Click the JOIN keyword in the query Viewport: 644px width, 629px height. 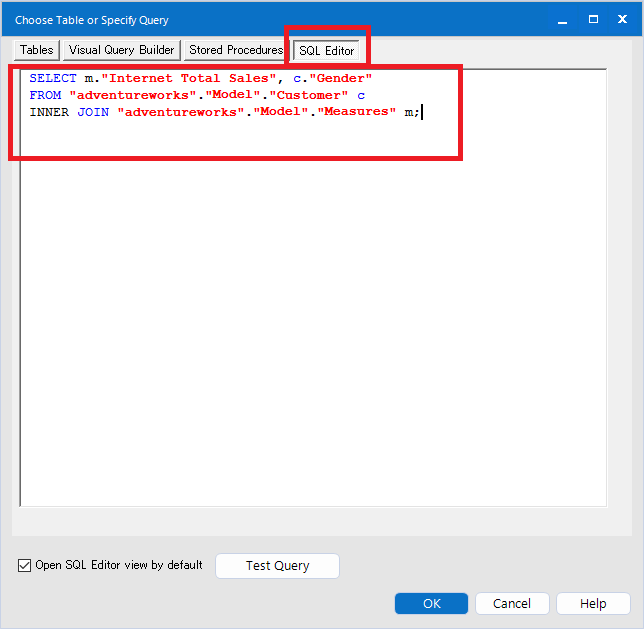click(x=93, y=112)
